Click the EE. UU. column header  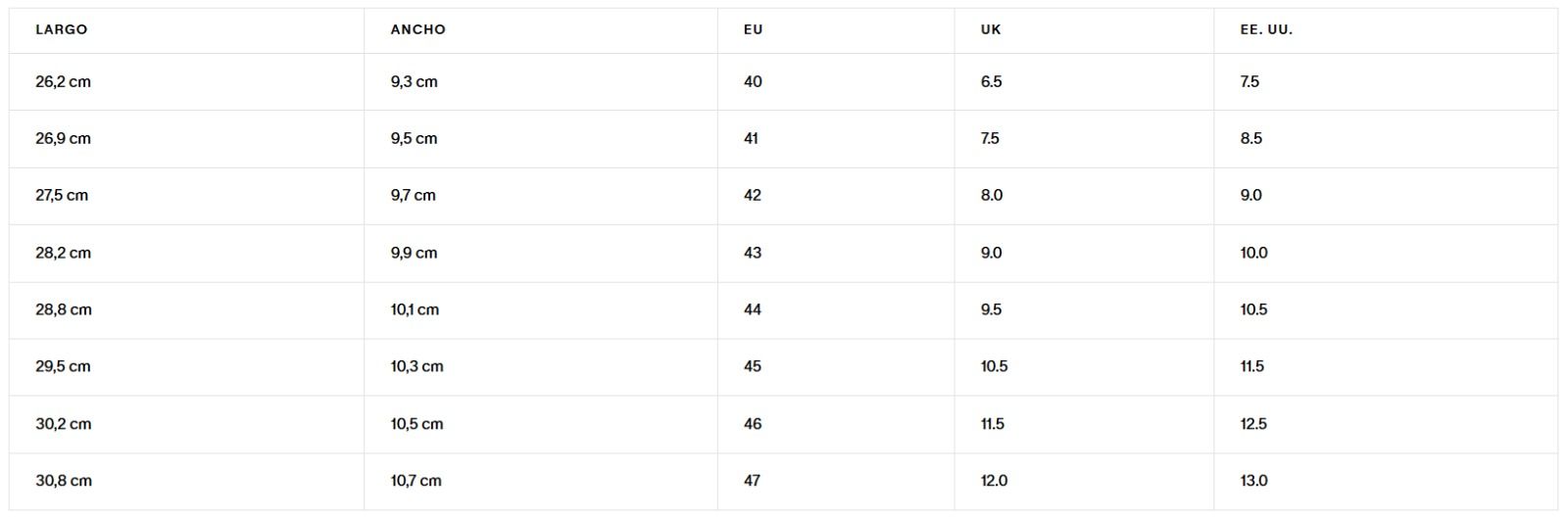(1266, 29)
